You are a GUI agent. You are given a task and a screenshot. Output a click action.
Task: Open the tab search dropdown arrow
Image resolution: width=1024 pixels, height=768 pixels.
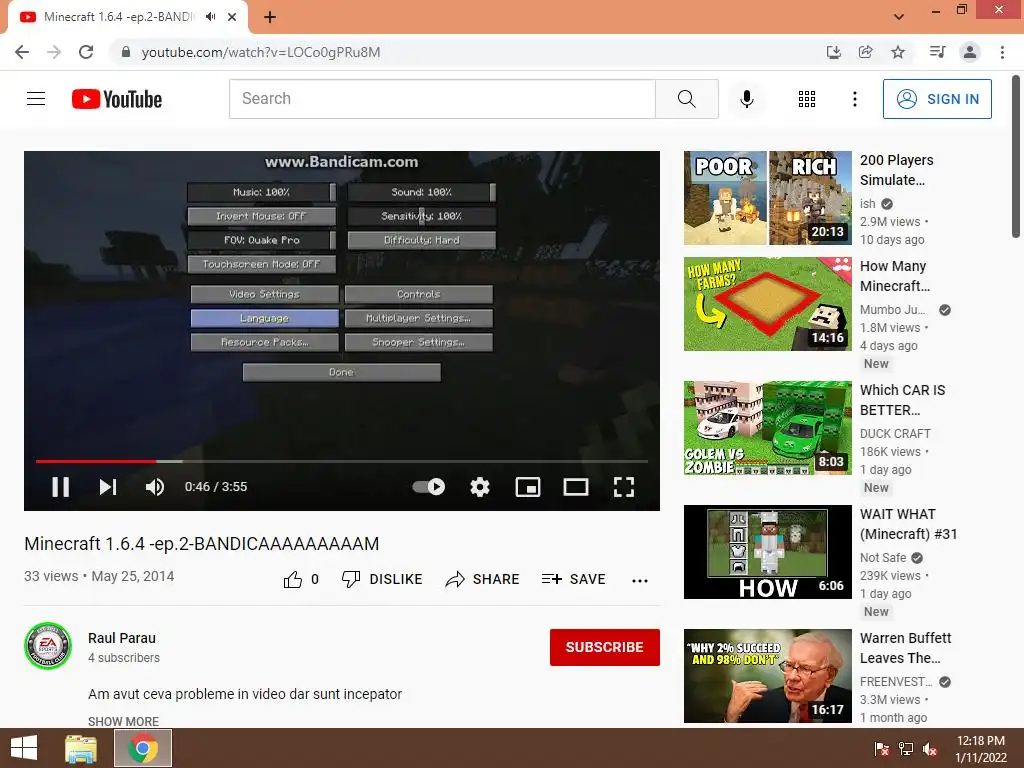click(x=899, y=17)
